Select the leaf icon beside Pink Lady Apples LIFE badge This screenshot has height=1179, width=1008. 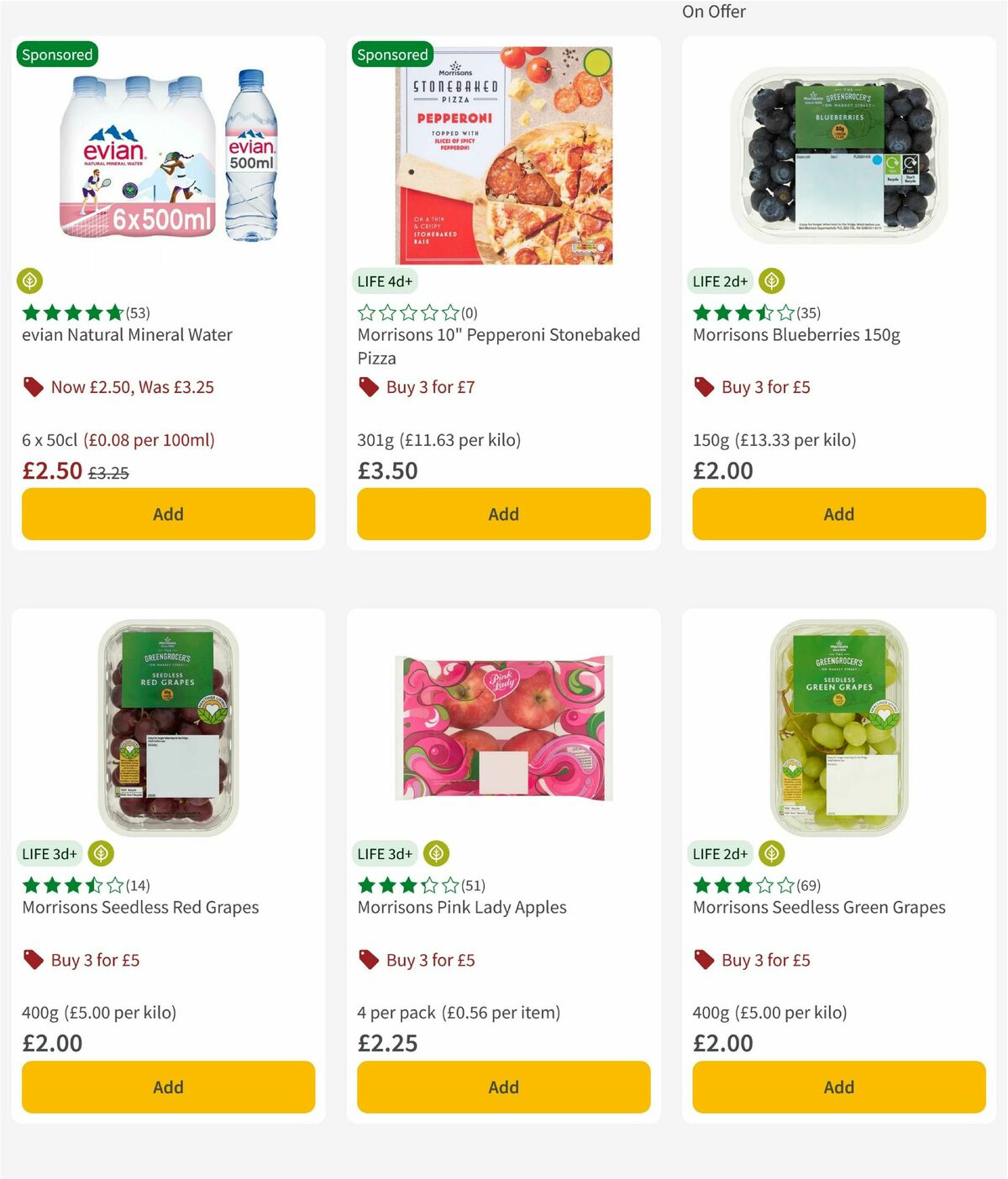[437, 853]
